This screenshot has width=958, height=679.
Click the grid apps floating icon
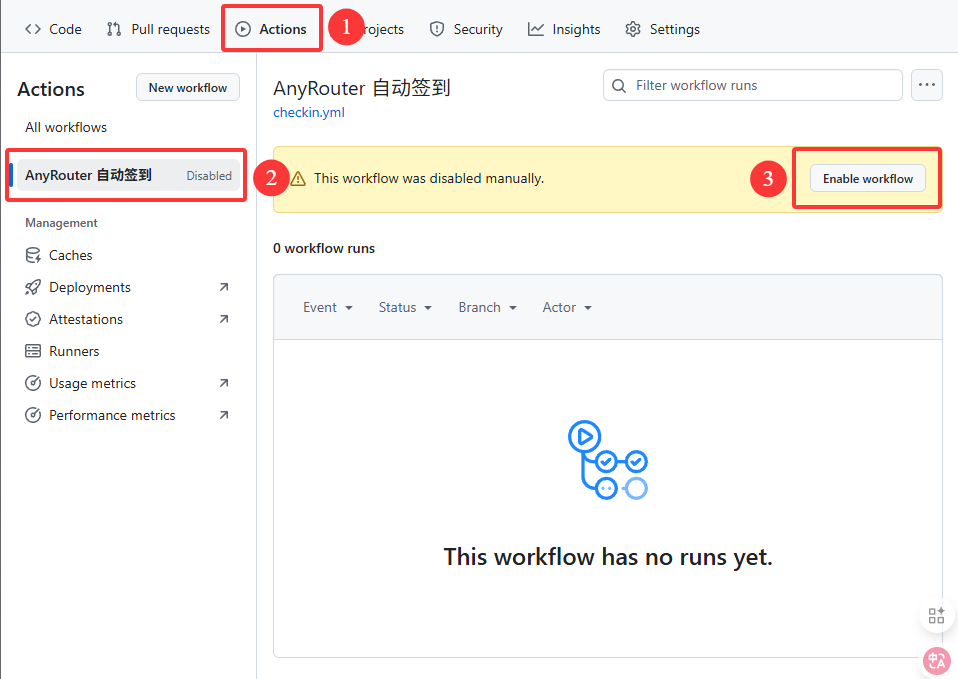click(936, 615)
